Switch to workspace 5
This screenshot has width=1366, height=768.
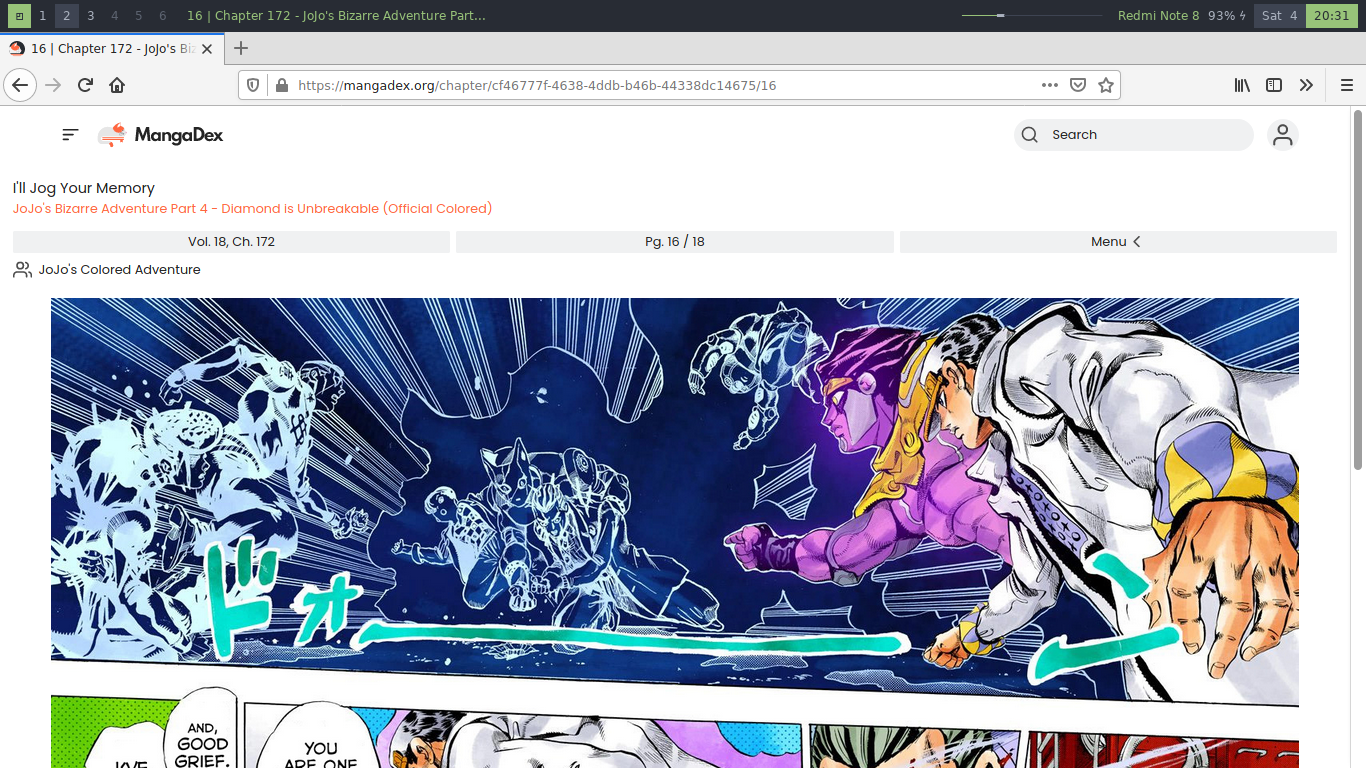138,16
